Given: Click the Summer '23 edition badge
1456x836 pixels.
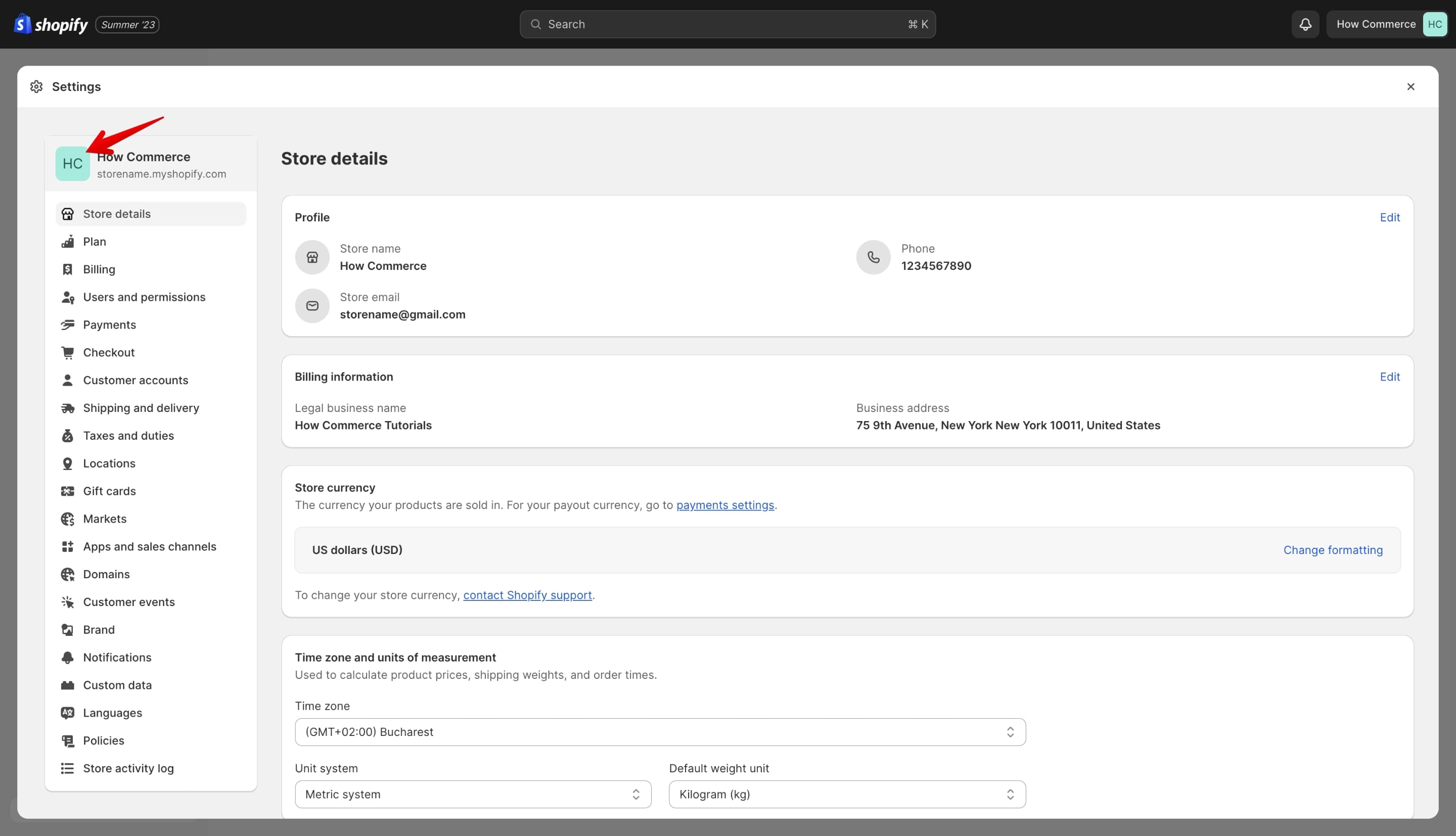Looking at the screenshot, I should [x=127, y=24].
